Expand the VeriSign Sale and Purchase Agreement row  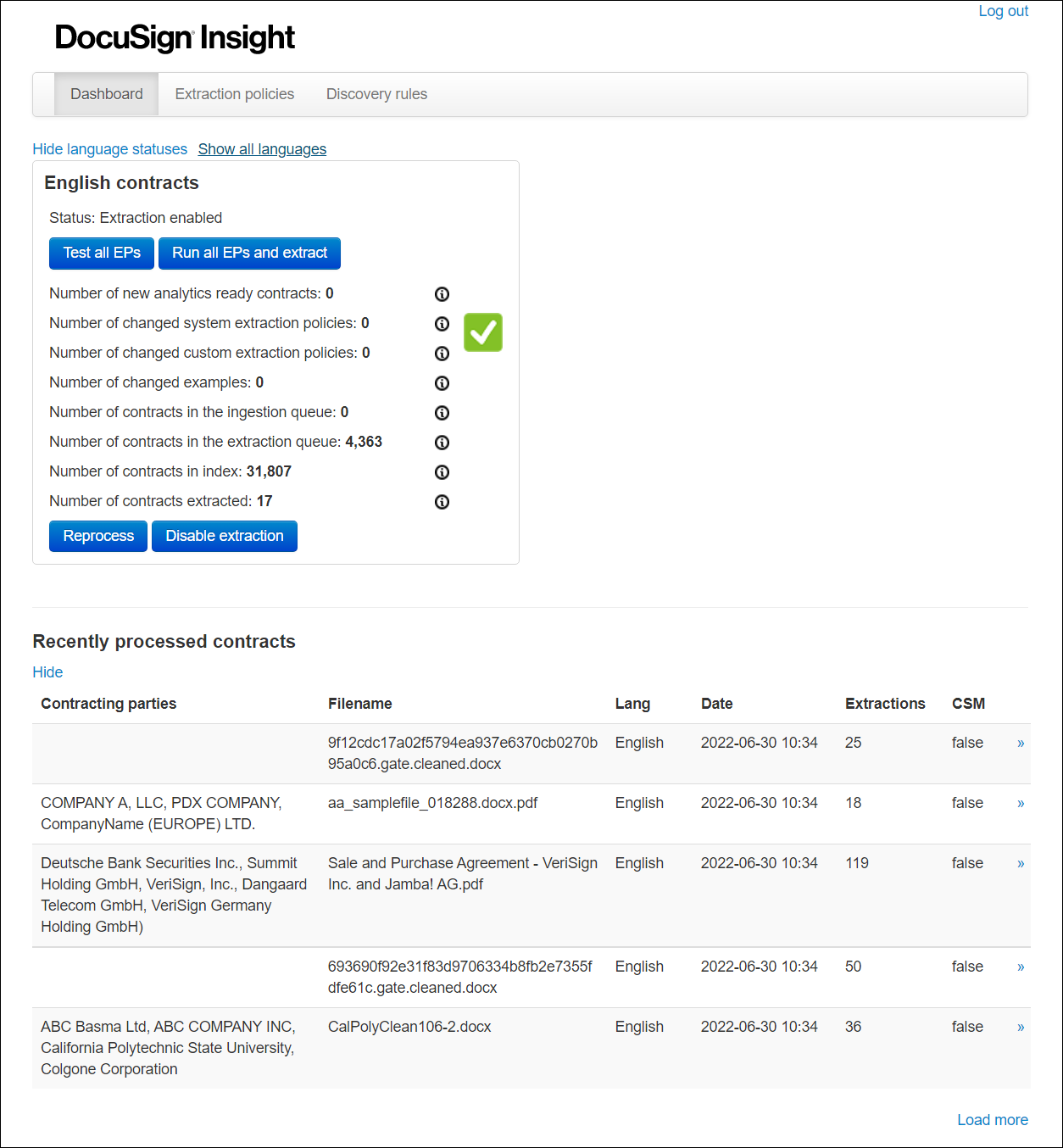coord(1021,863)
